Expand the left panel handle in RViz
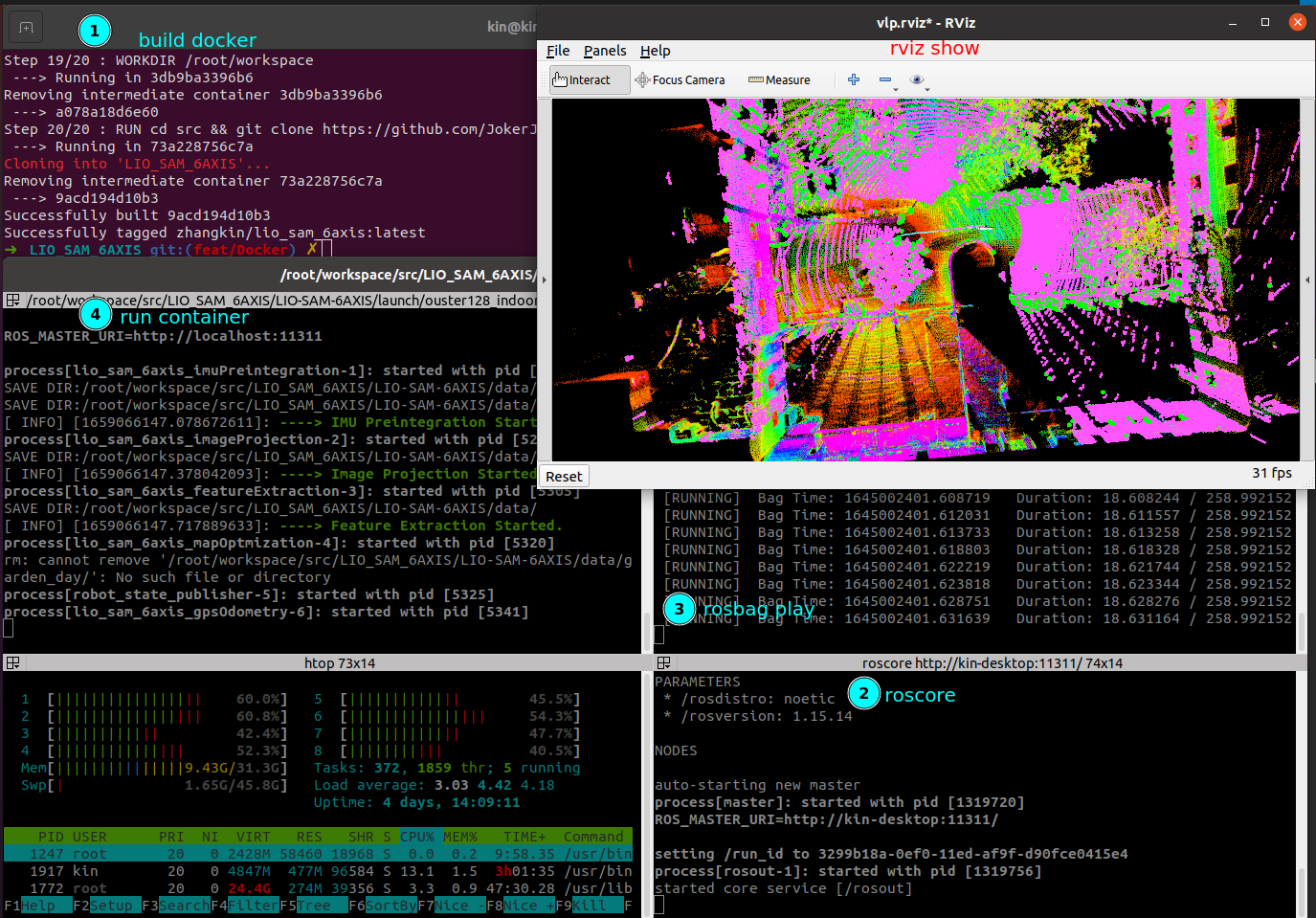This screenshot has width=1316, height=918. pyautogui.click(x=545, y=280)
